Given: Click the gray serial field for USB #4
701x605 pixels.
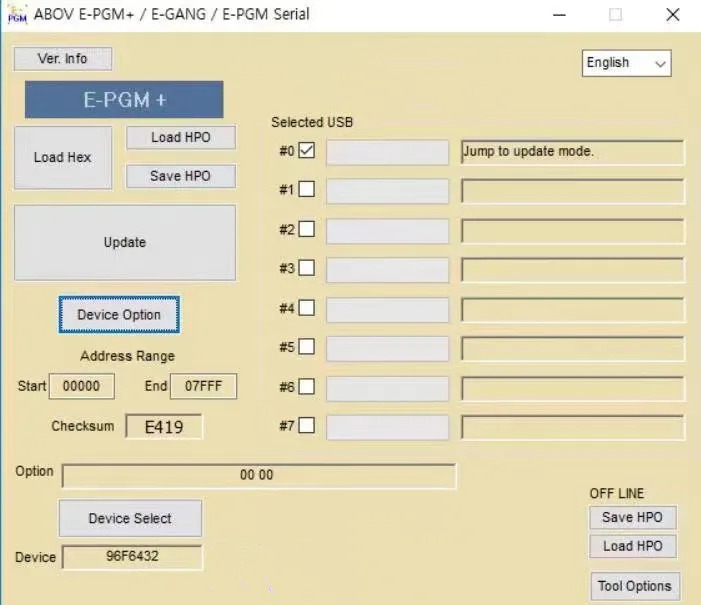Looking at the screenshot, I should (x=387, y=310).
